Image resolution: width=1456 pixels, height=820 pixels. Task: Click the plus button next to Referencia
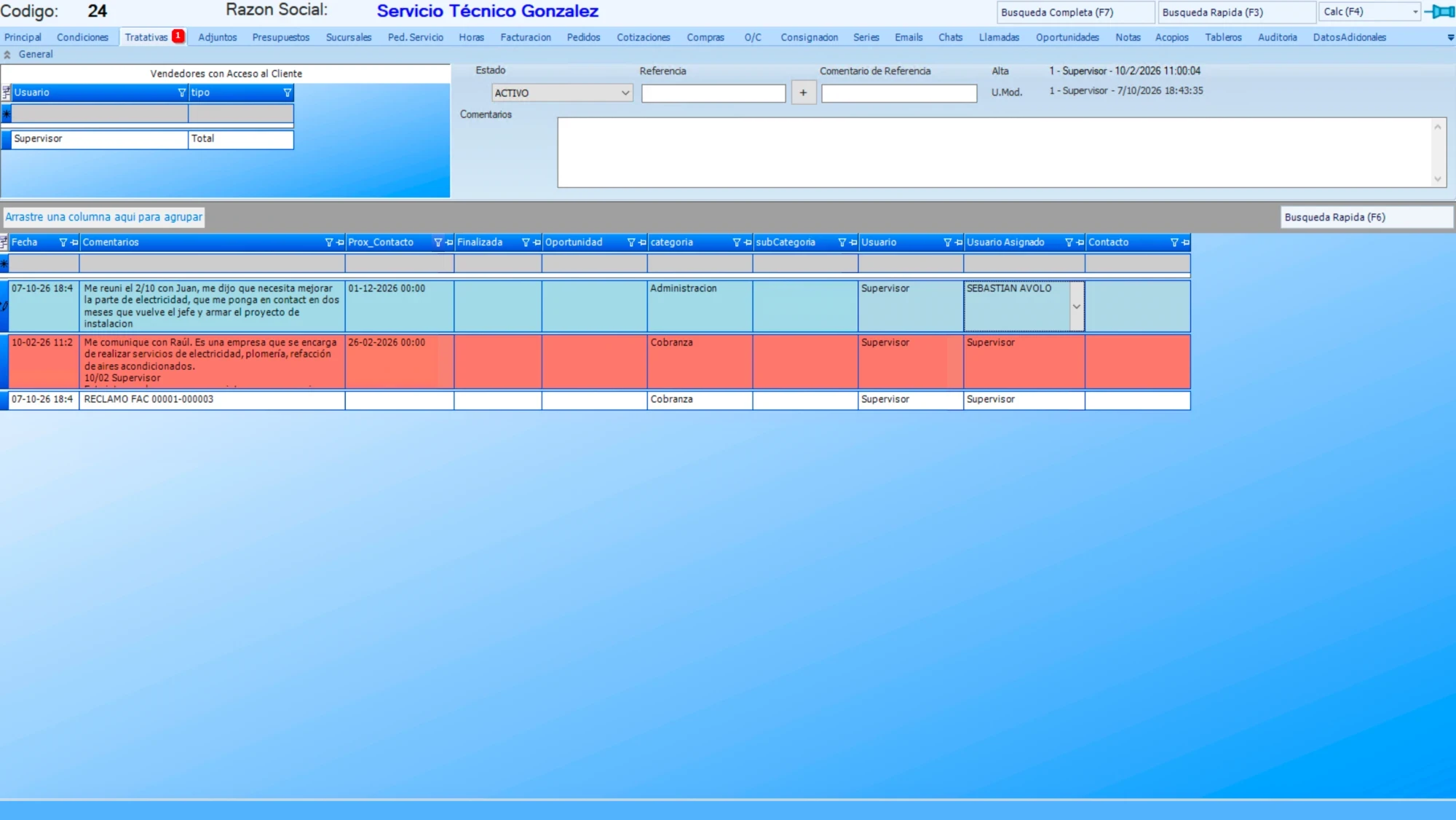coord(803,92)
